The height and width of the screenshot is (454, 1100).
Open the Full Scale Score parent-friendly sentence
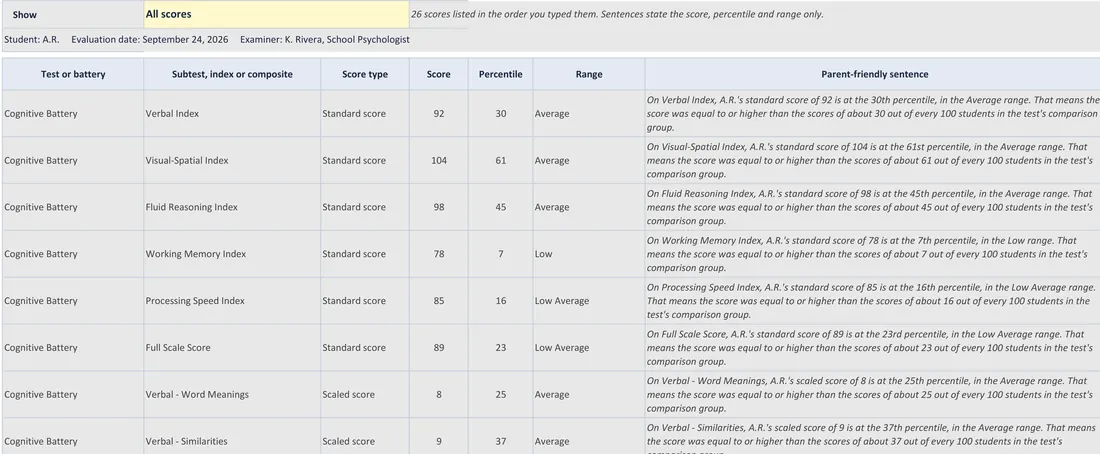[872, 347]
